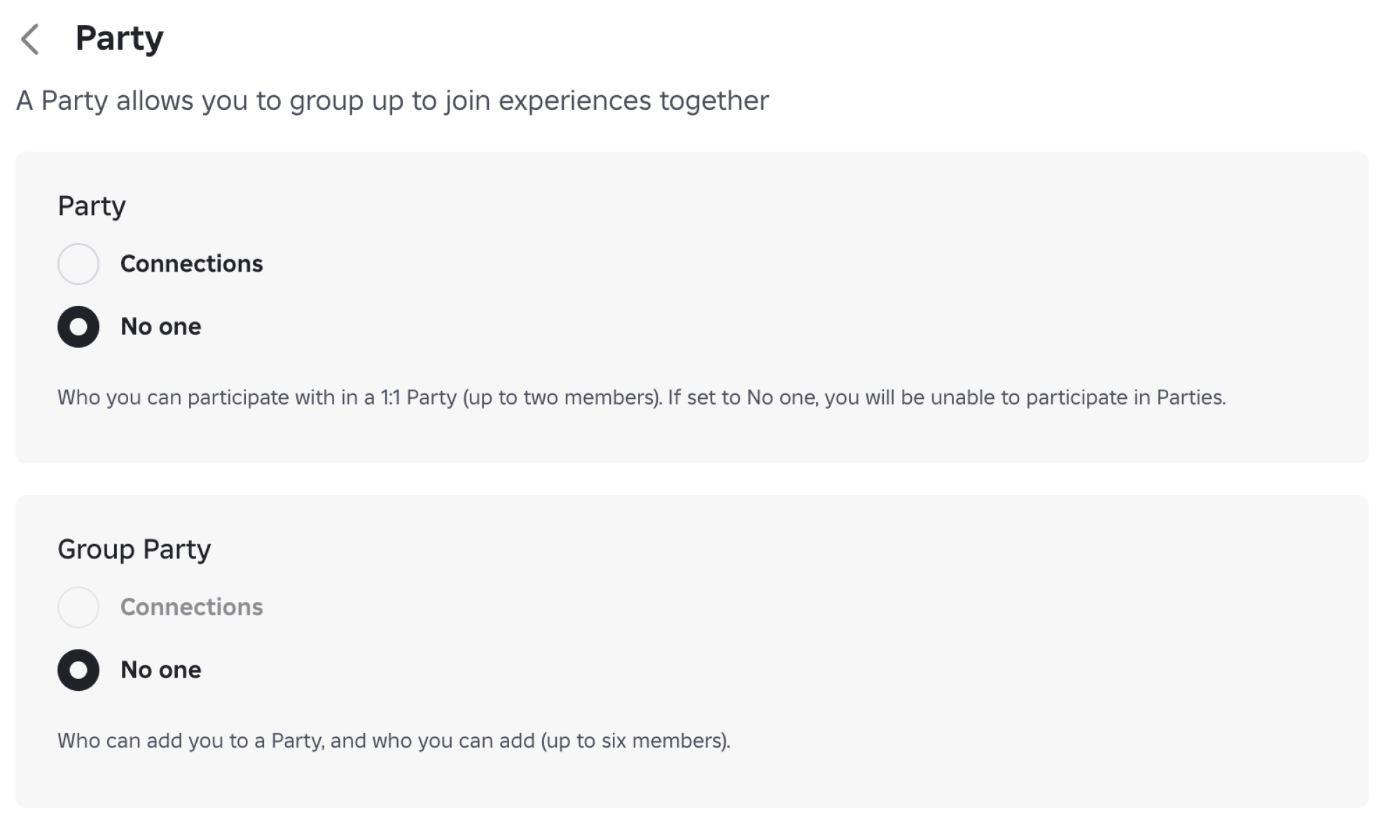Click the No one label in Party section
1400x840 pixels.
tap(160, 327)
